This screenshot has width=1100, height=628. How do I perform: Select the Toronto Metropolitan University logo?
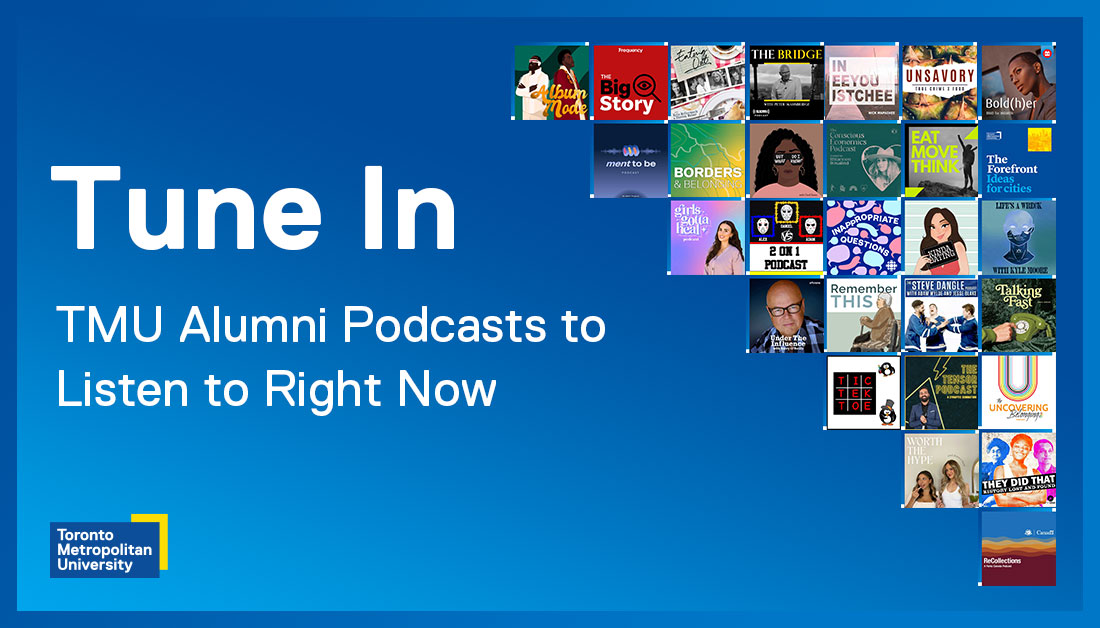(x=107, y=549)
